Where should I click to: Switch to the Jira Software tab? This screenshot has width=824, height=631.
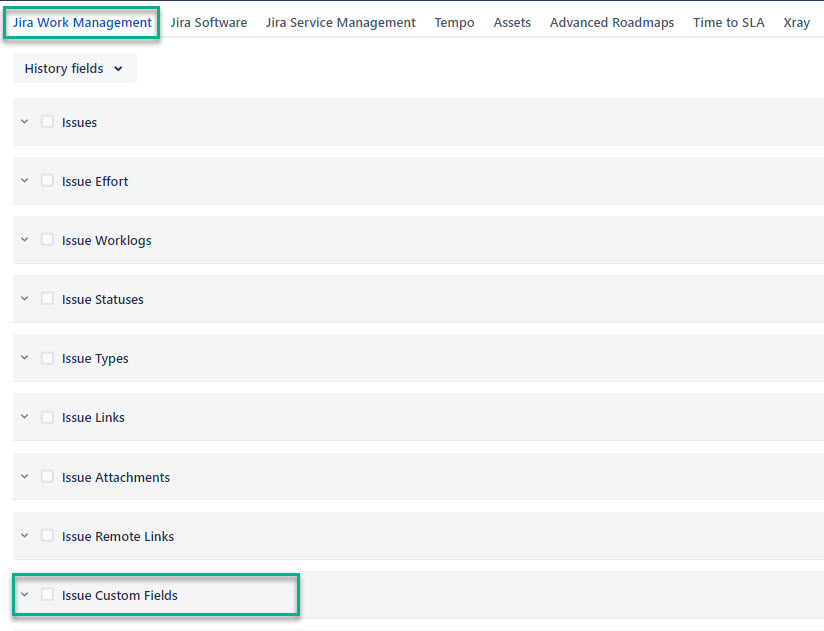point(208,22)
